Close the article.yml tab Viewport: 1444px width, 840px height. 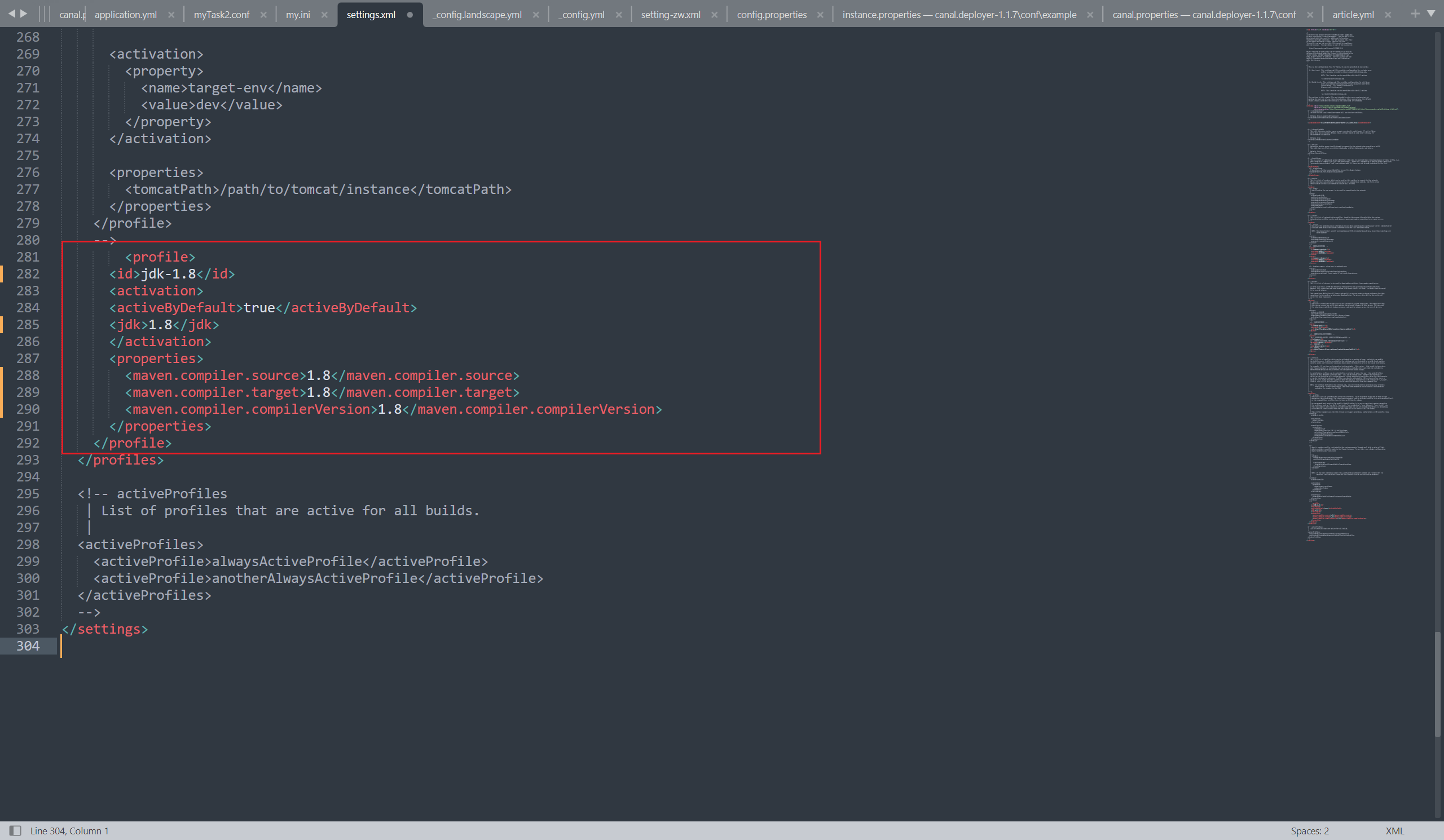coord(1388,15)
